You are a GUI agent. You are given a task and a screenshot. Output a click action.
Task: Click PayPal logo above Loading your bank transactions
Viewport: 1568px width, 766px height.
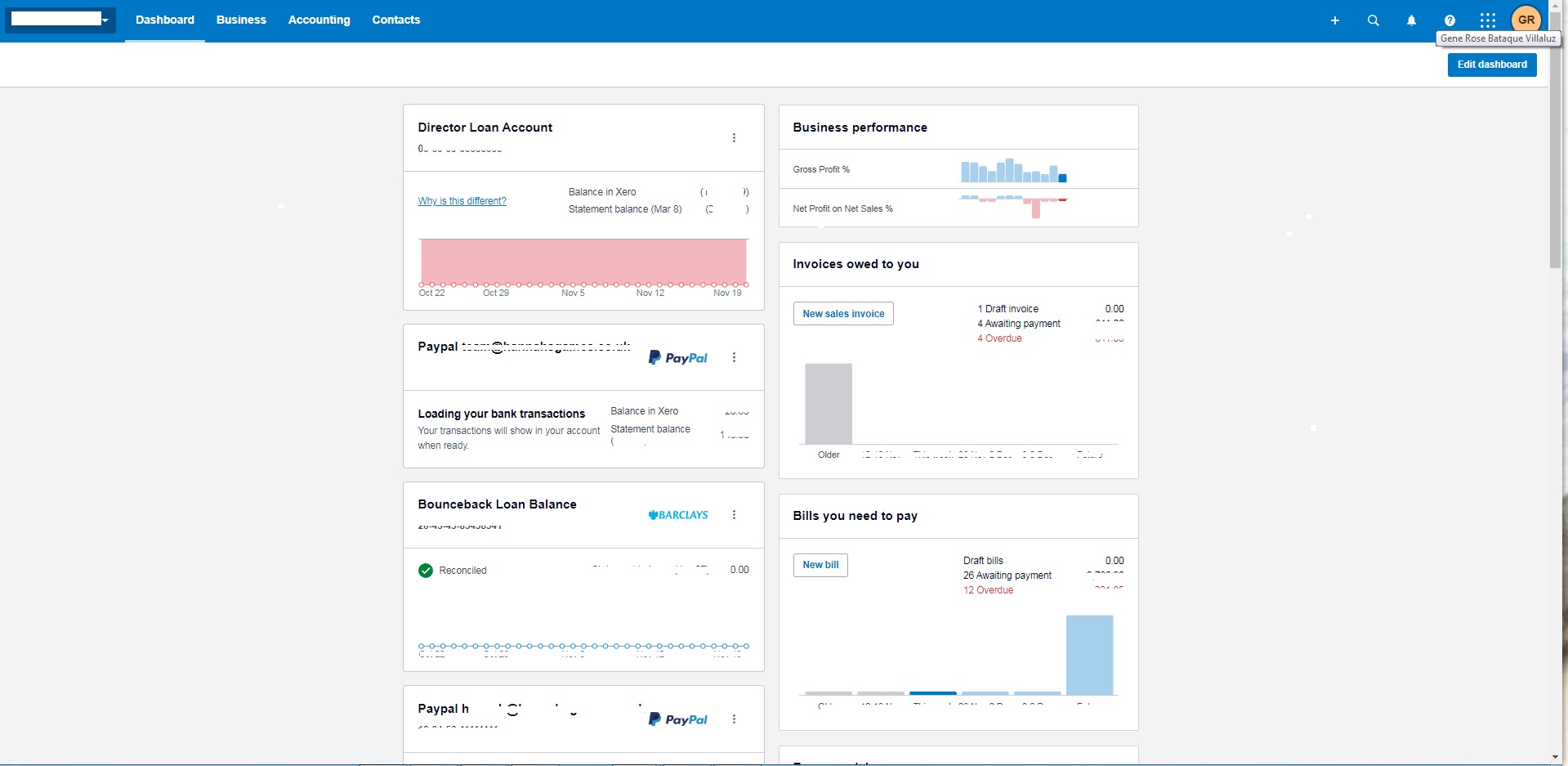pyautogui.click(x=678, y=357)
